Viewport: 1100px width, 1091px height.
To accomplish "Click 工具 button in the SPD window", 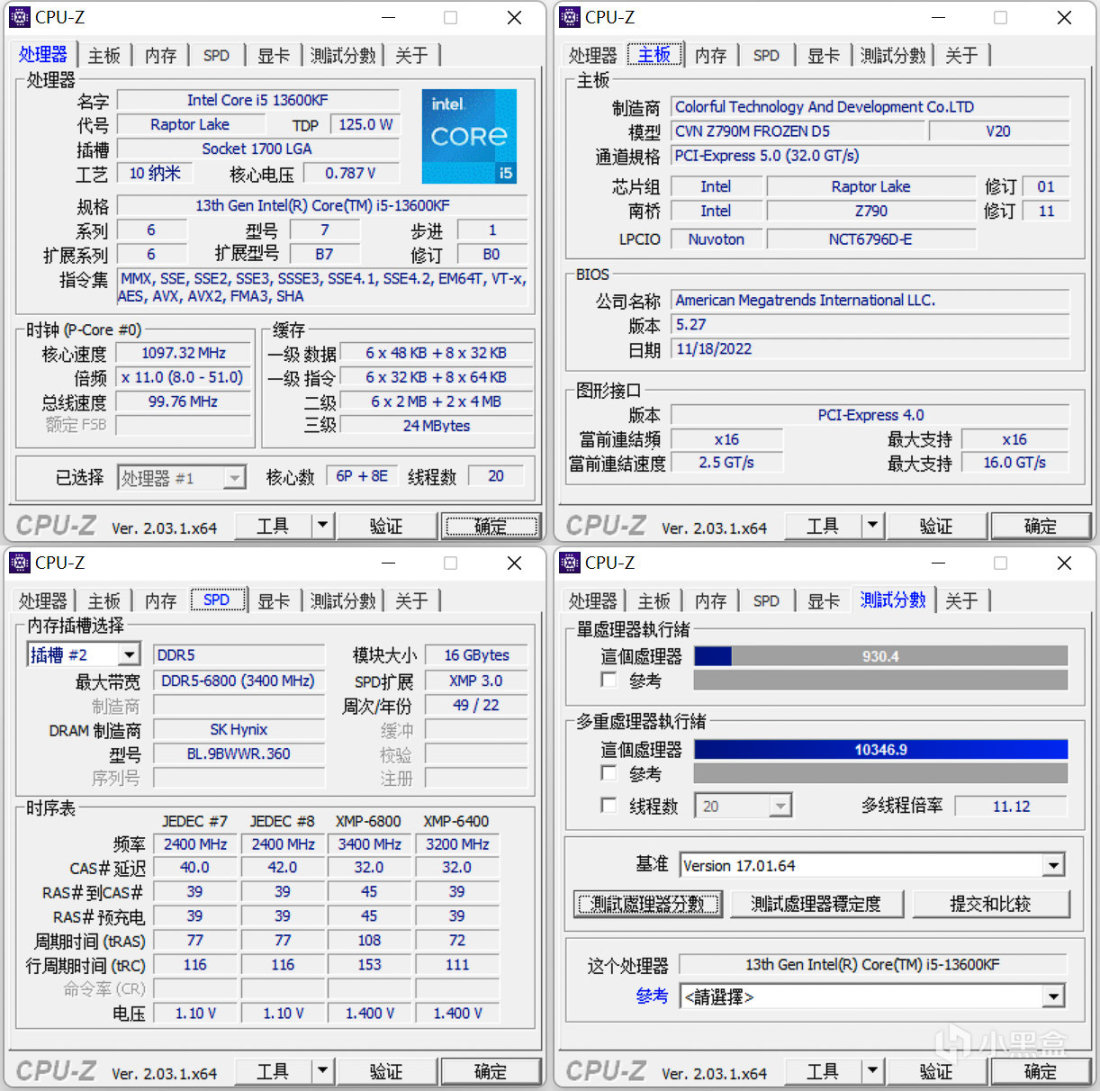I will (x=273, y=1071).
